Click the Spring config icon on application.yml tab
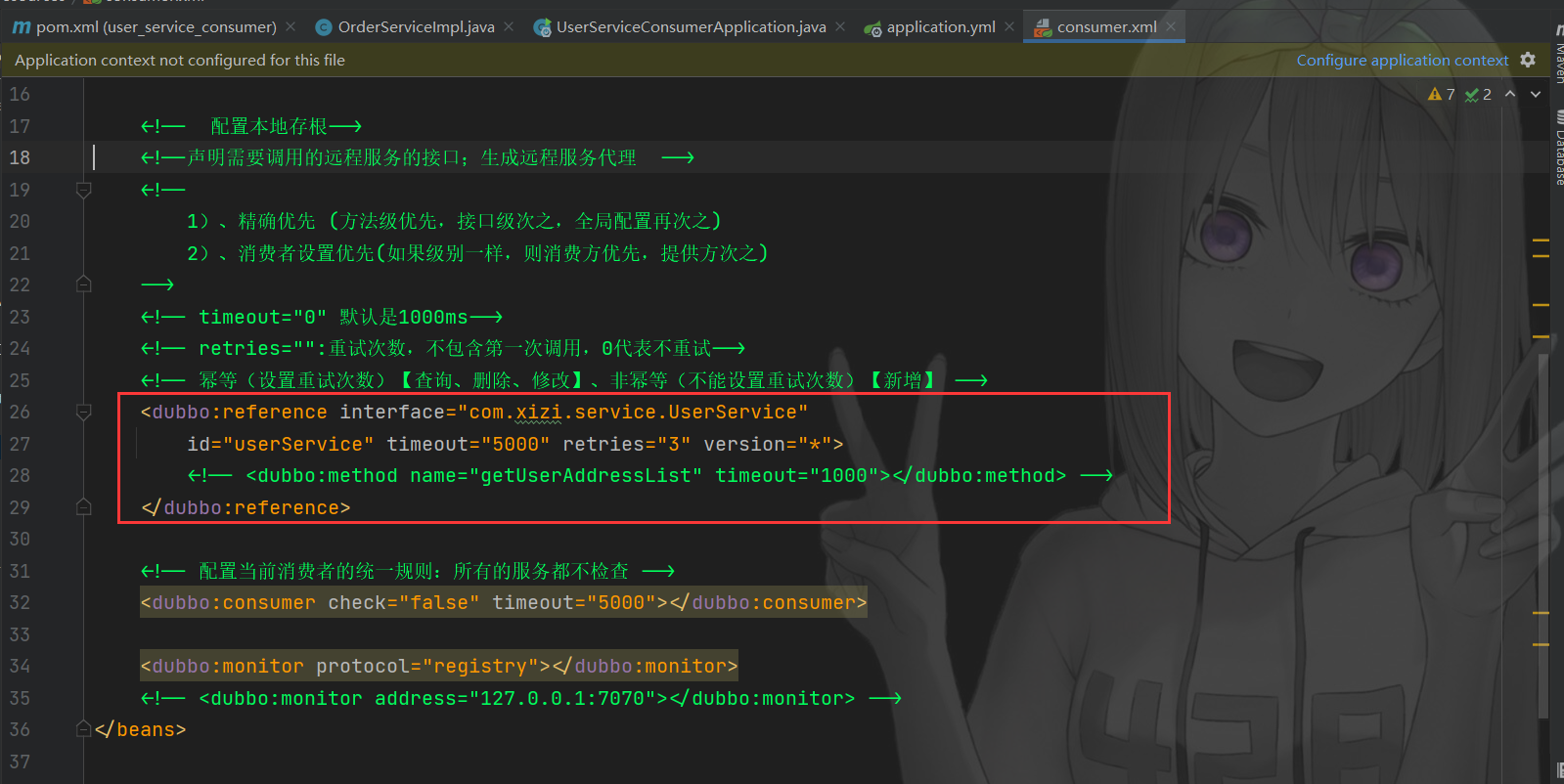 click(872, 28)
